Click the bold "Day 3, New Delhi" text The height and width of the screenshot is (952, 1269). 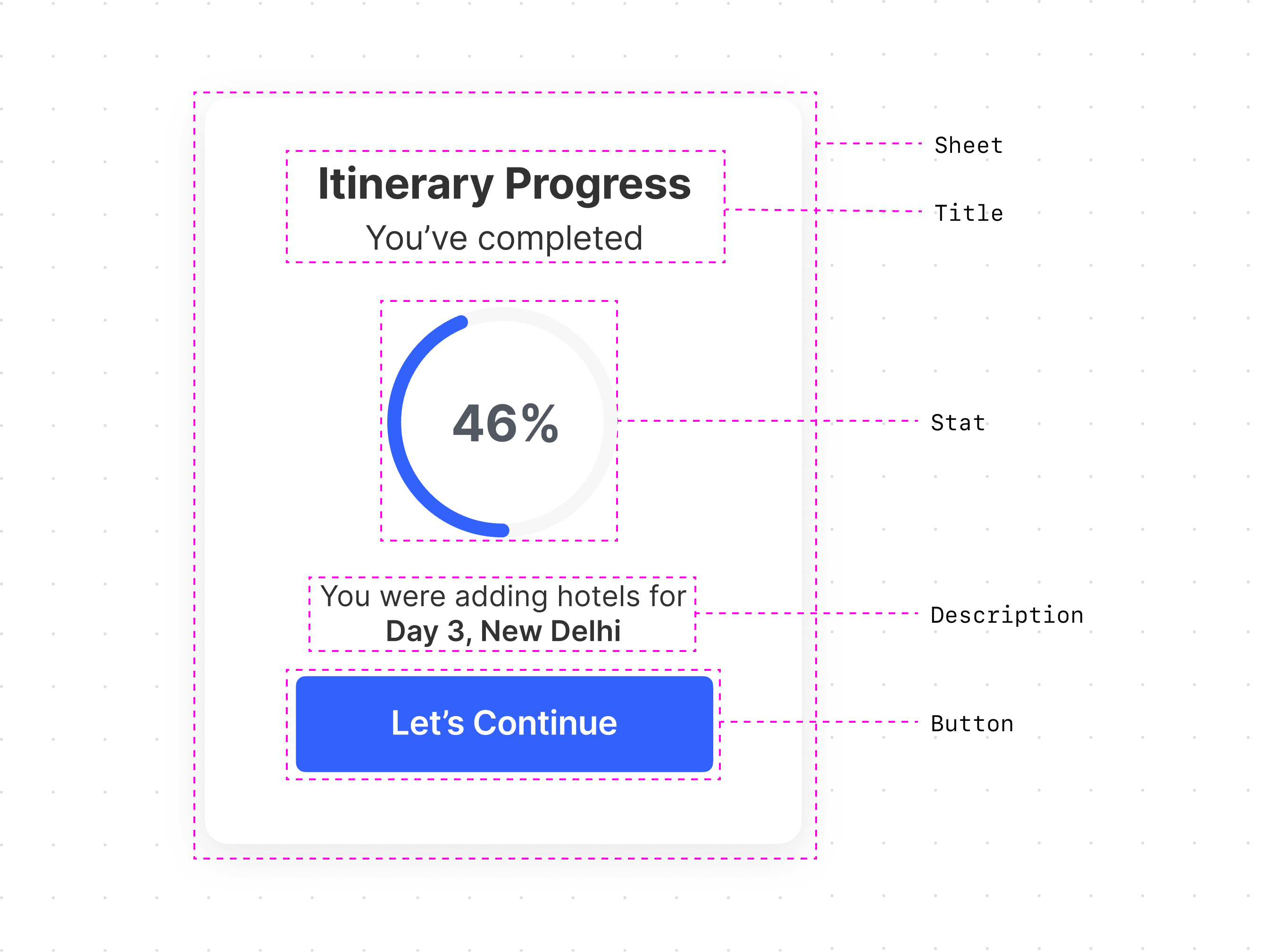502,631
